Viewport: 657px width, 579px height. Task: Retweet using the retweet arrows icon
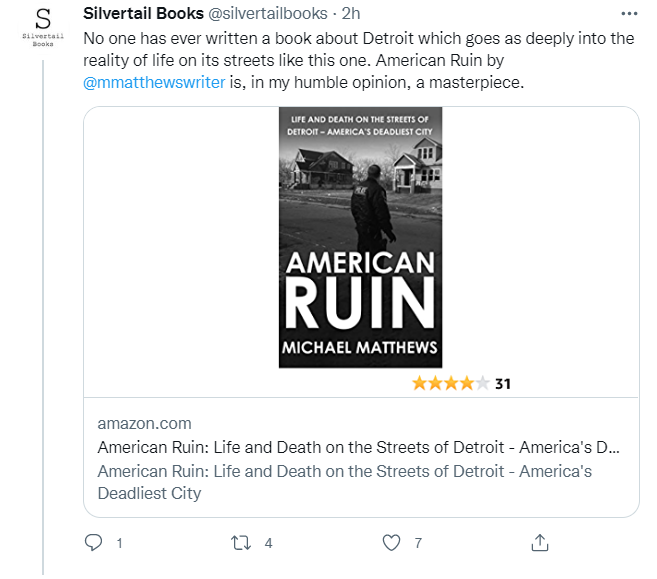click(x=241, y=543)
